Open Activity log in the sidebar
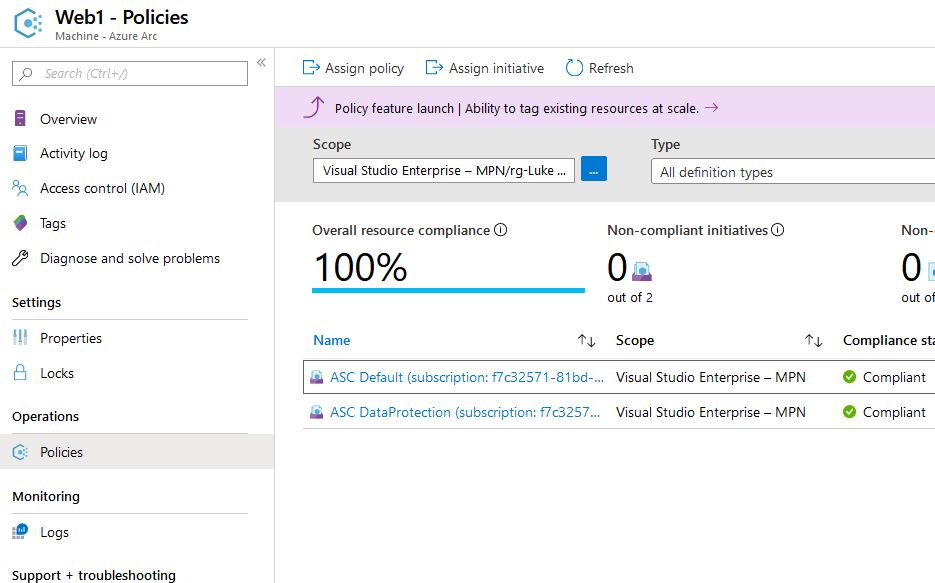 tap(74, 154)
